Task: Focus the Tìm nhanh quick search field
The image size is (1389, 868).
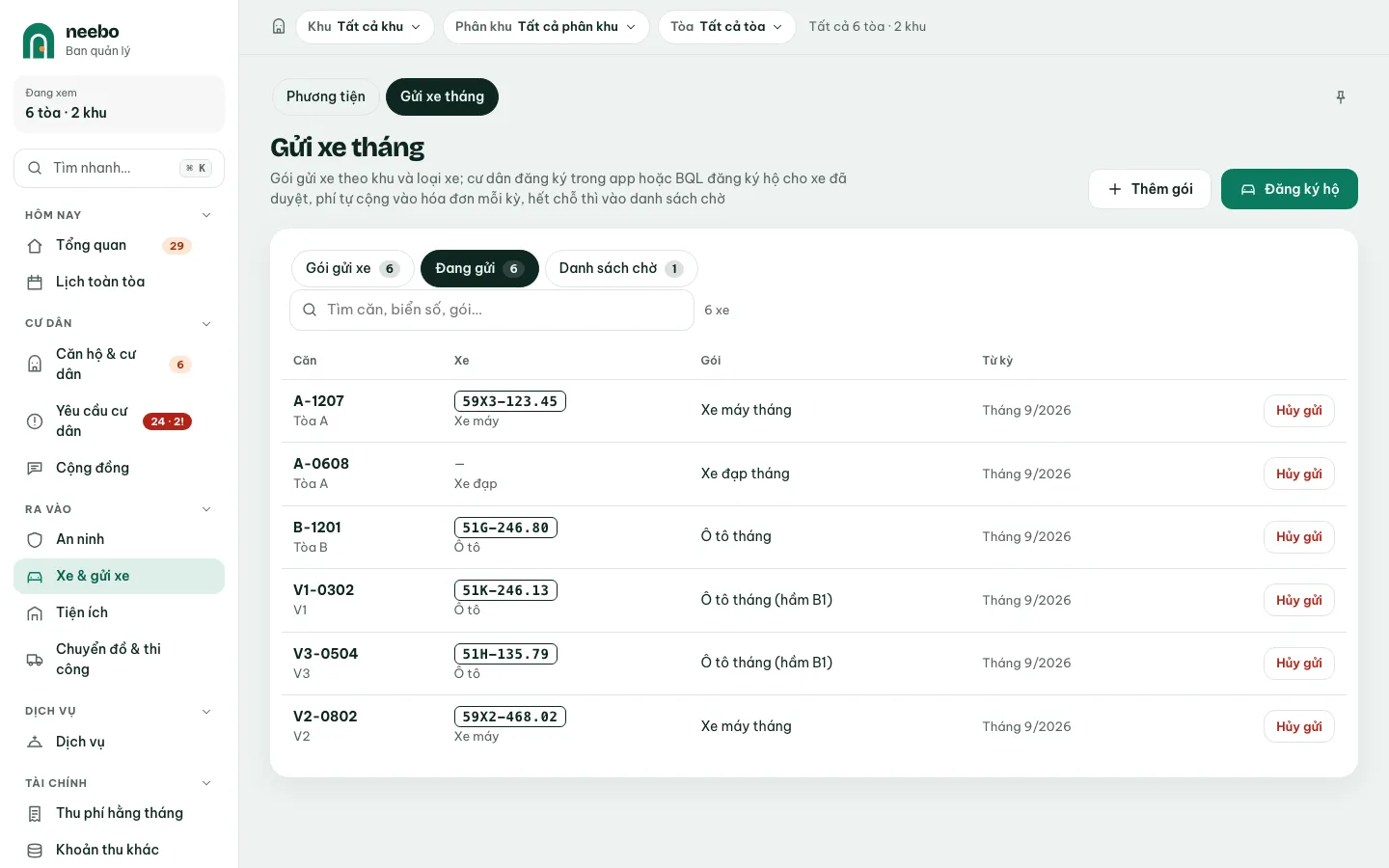Action: point(120,168)
